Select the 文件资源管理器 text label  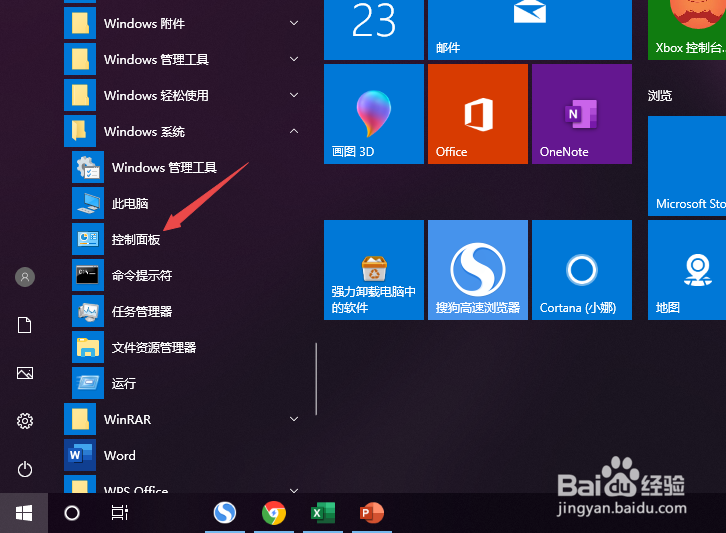154,348
